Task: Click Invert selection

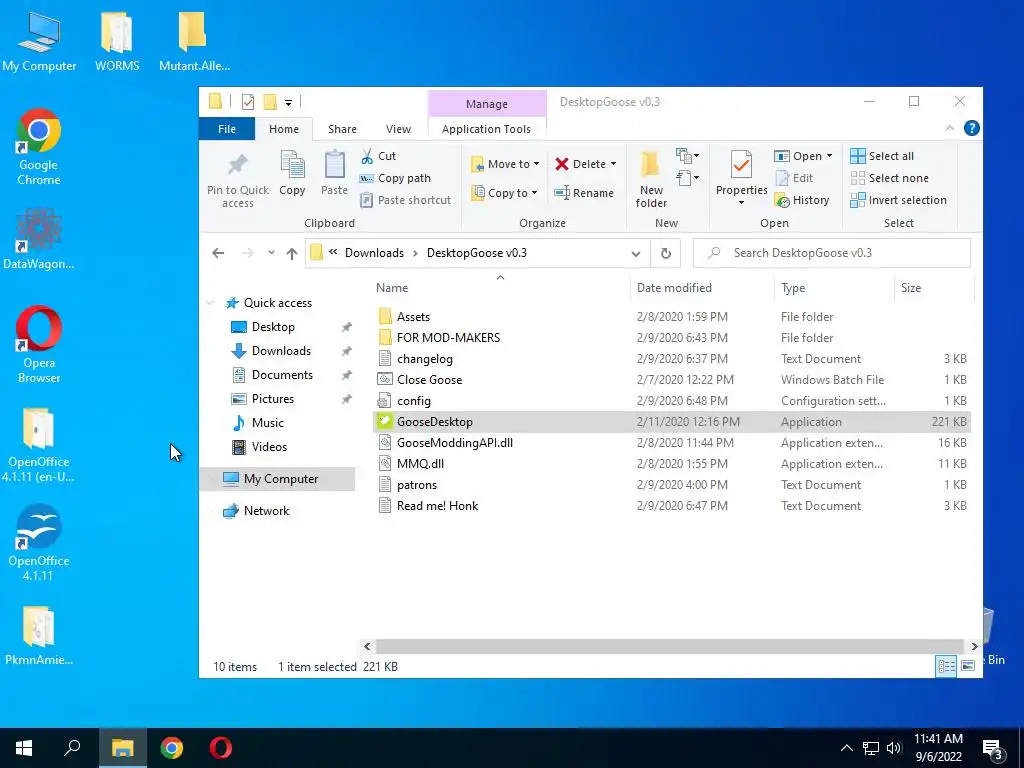Action: pyautogui.click(x=898, y=200)
